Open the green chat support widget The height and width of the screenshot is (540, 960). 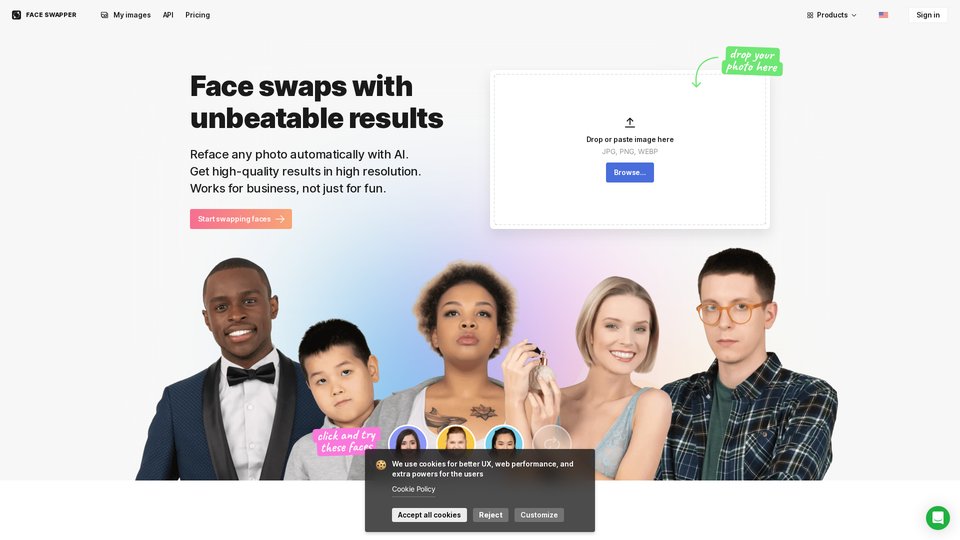click(x=937, y=518)
